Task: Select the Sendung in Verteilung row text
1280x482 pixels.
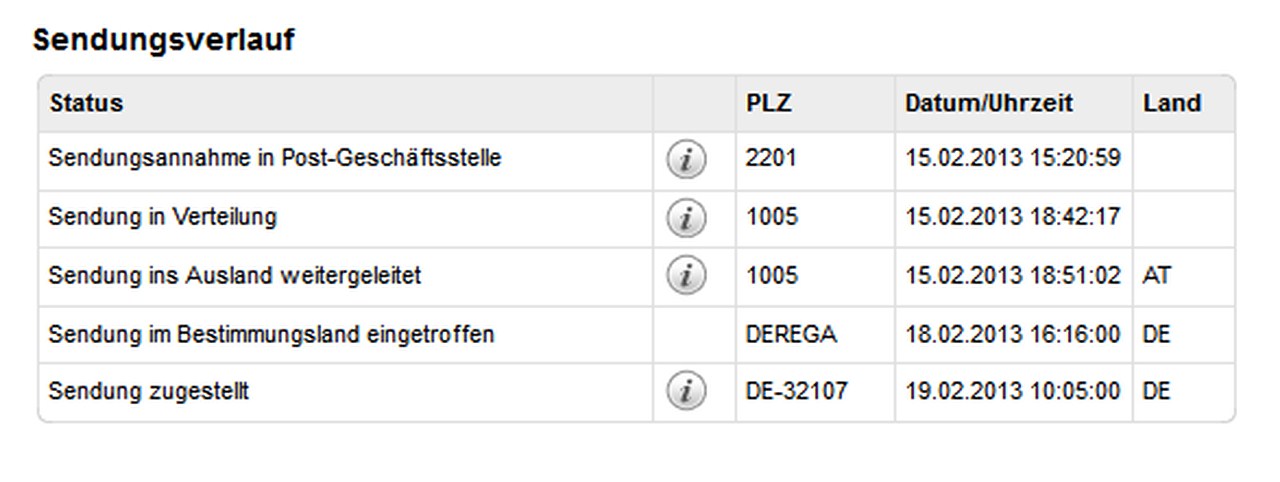Action: click(162, 216)
